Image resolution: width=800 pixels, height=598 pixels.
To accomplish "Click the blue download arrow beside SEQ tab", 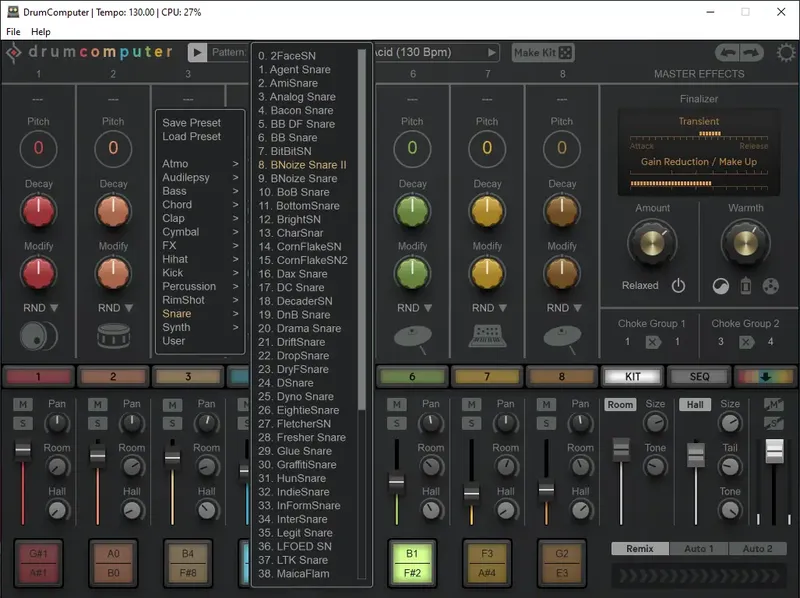I will point(765,376).
